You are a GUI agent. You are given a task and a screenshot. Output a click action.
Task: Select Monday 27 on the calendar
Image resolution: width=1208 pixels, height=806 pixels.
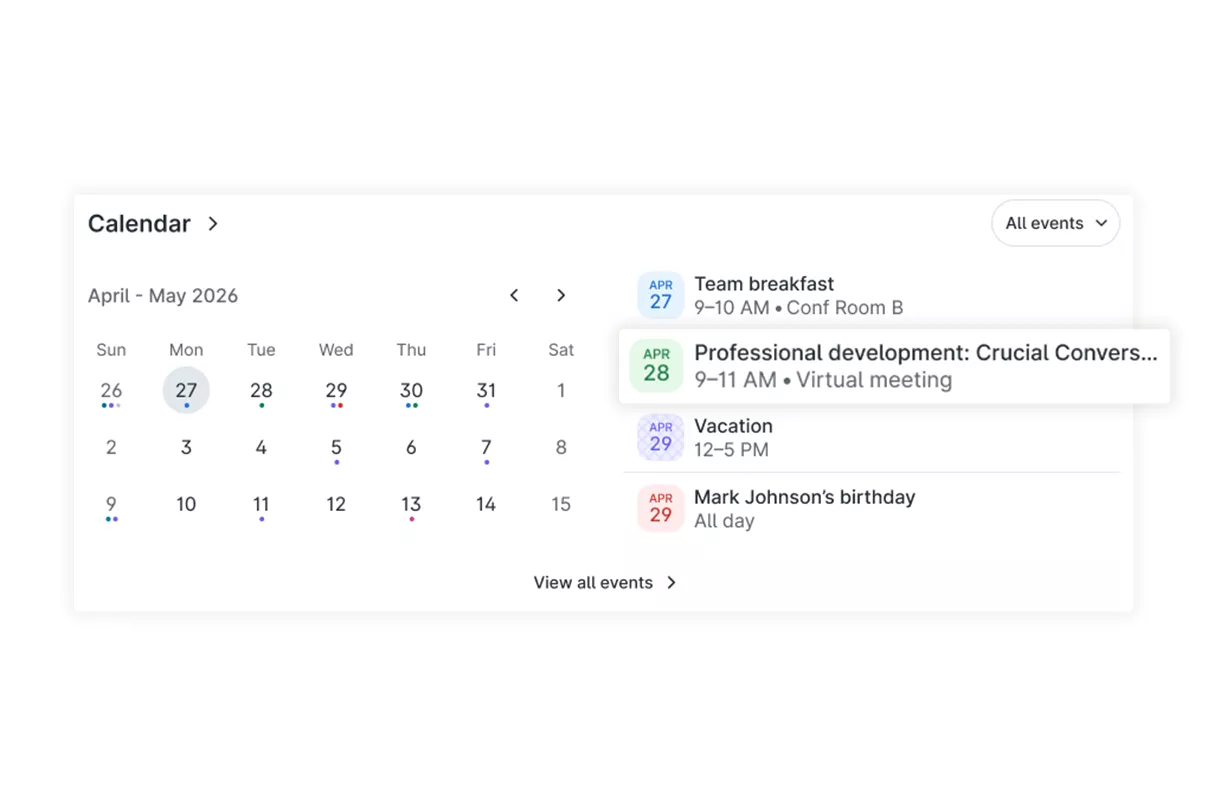point(186,390)
